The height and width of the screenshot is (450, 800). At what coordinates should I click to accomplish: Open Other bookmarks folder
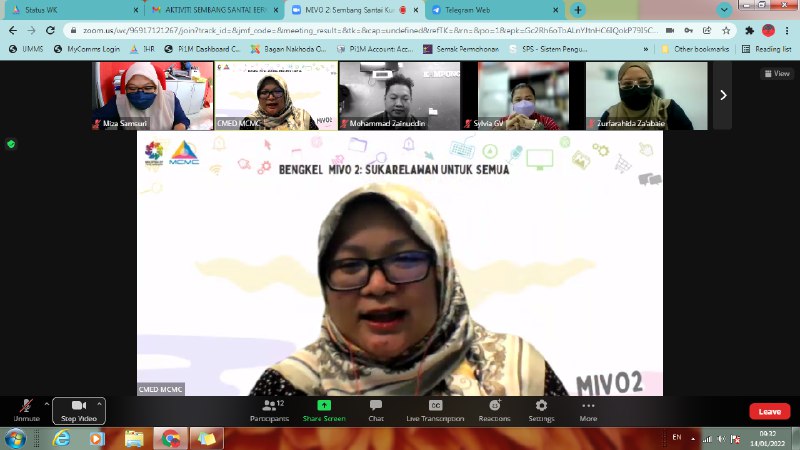695,49
